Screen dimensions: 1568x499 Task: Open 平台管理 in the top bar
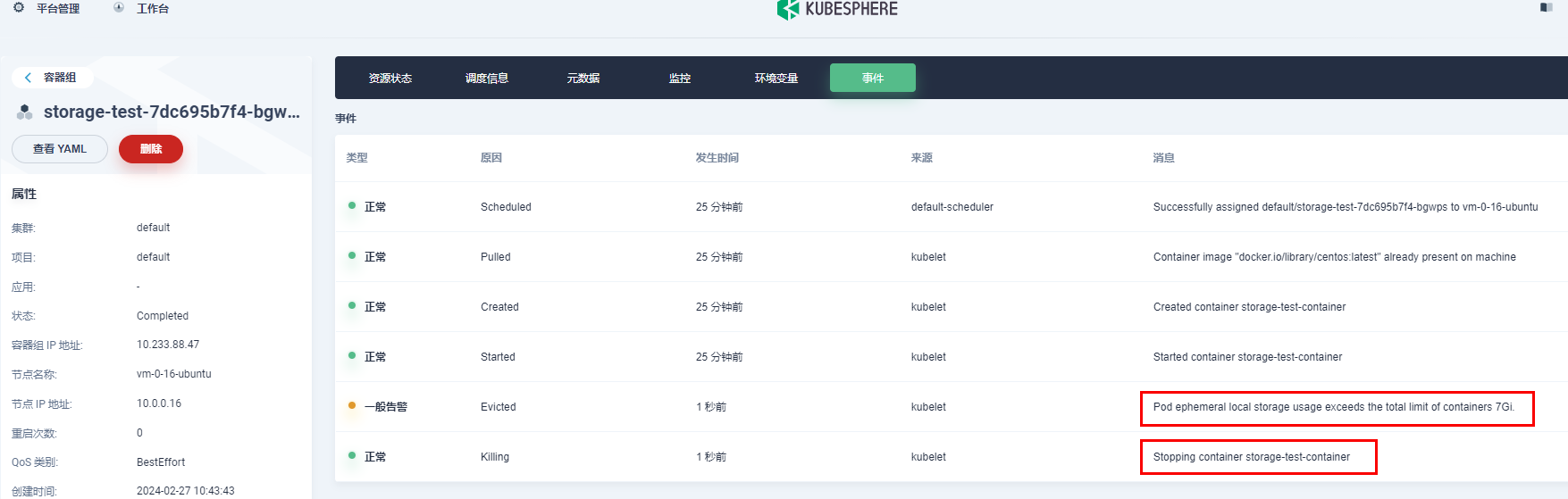(58, 8)
